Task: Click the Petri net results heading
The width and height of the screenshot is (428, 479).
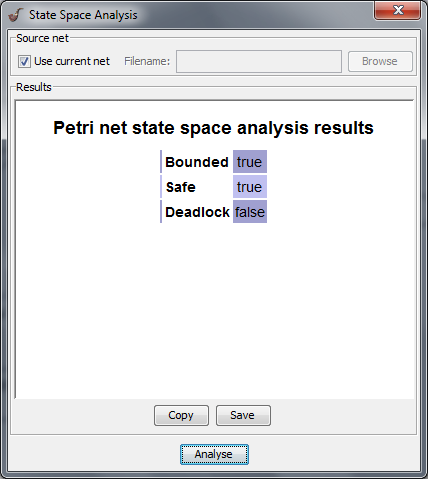Action: 213,128
